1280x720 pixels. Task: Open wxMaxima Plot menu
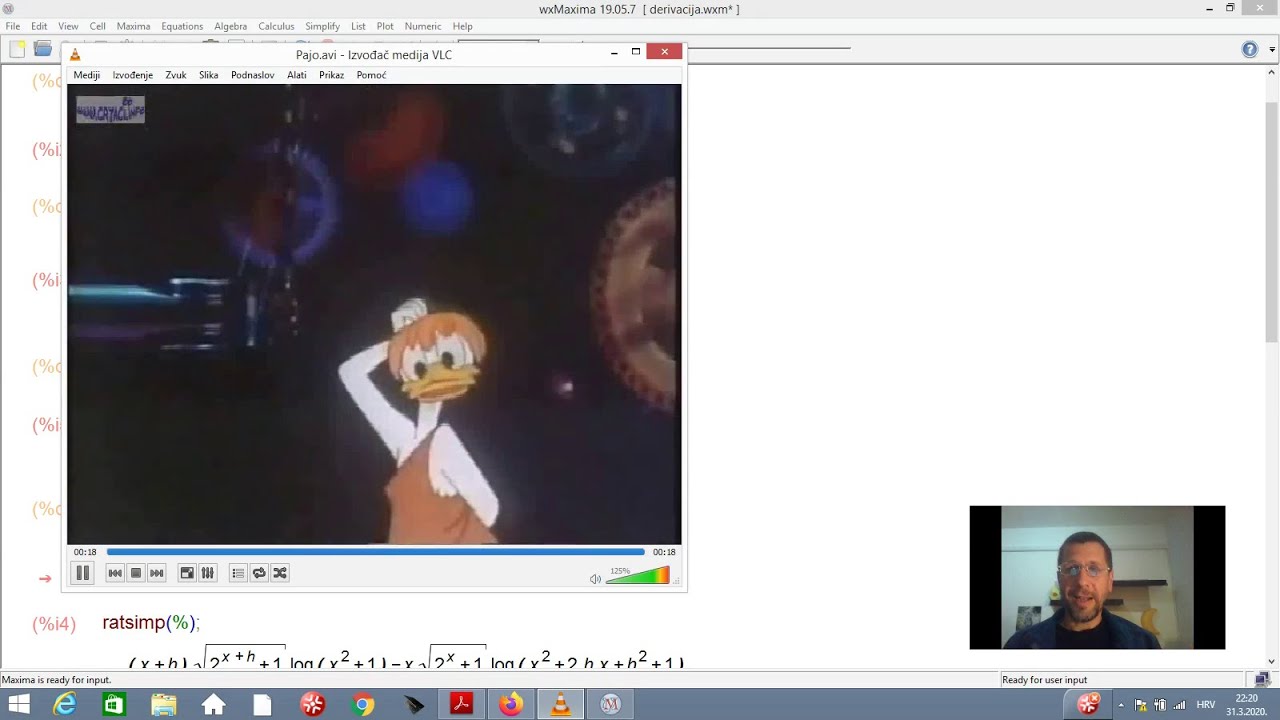coord(385,26)
